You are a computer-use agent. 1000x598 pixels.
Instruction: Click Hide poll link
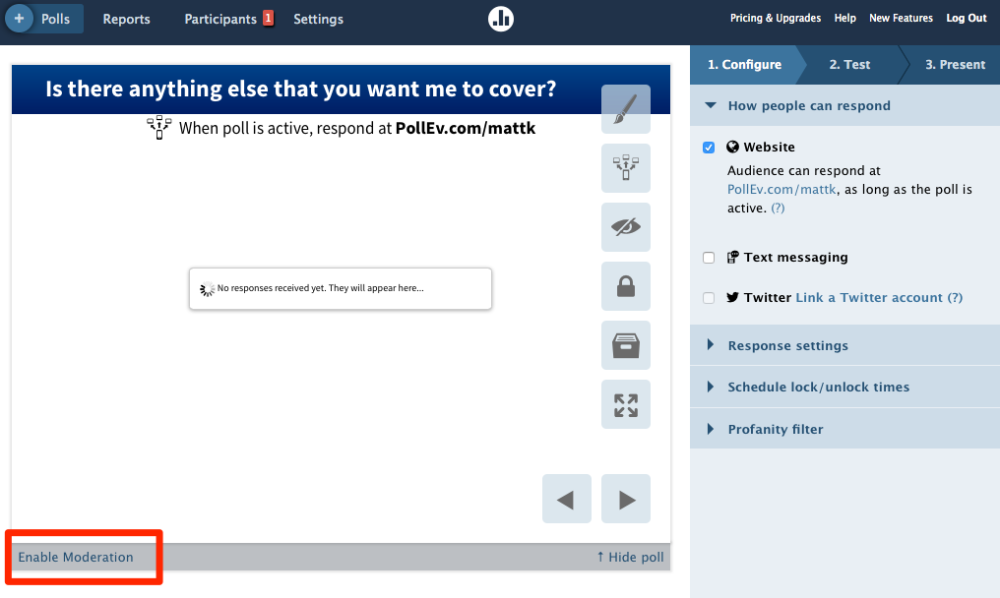click(630, 557)
